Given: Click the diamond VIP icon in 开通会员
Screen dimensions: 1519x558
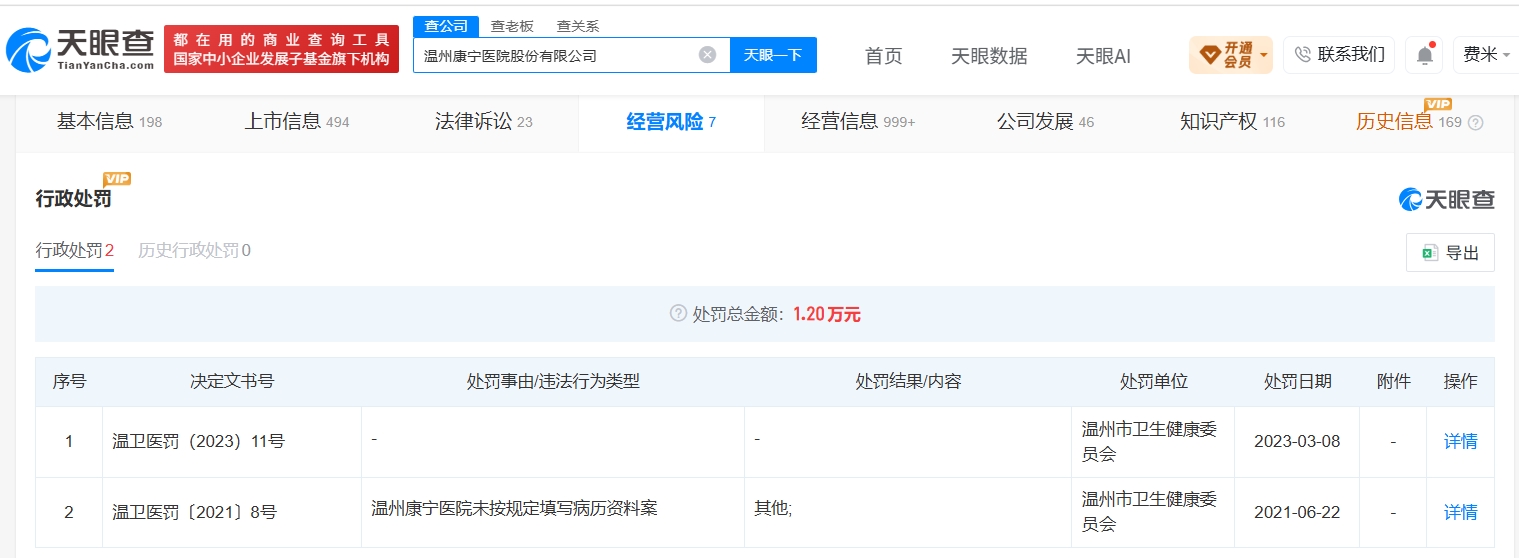Looking at the screenshot, I should [x=1210, y=54].
